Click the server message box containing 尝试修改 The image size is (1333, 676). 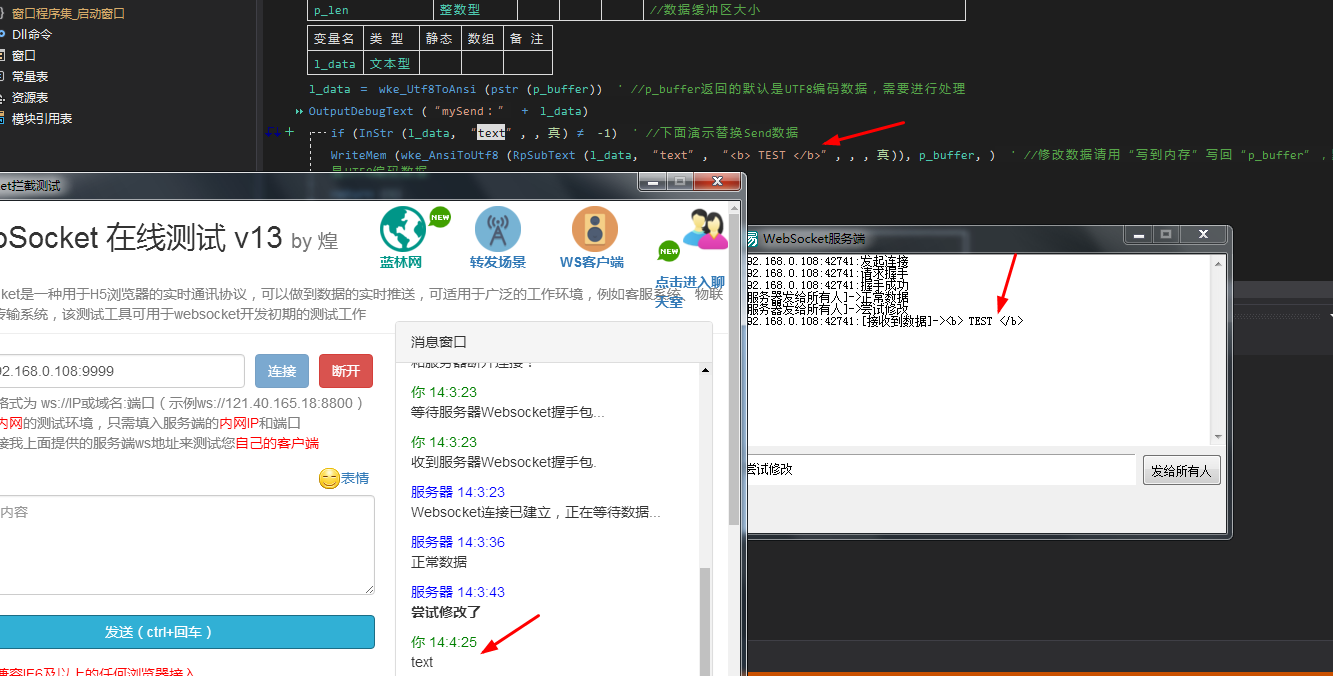click(x=938, y=469)
